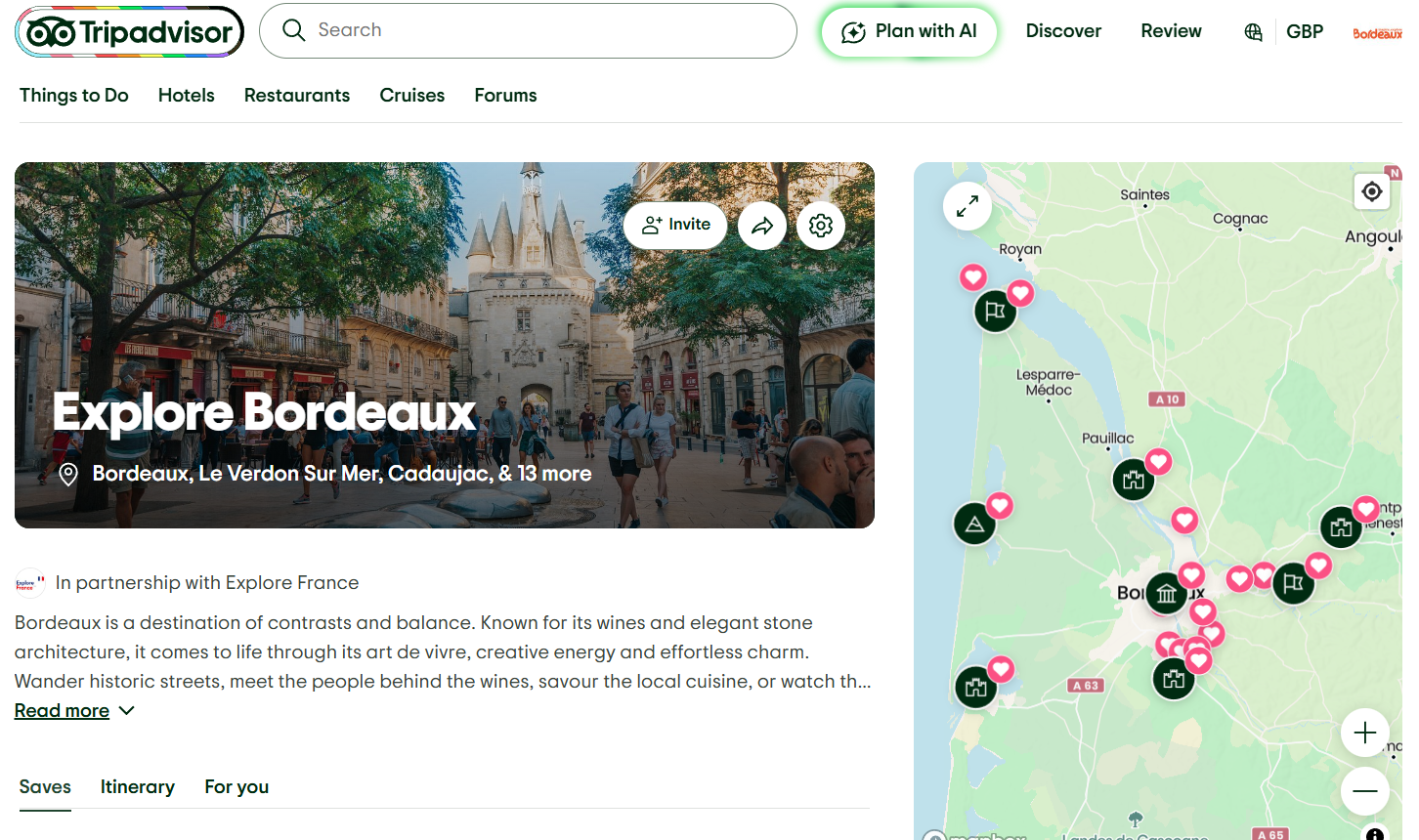
Task: Click isolated heart pin north of Bordeaux
Action: [x=1184, y=520]
